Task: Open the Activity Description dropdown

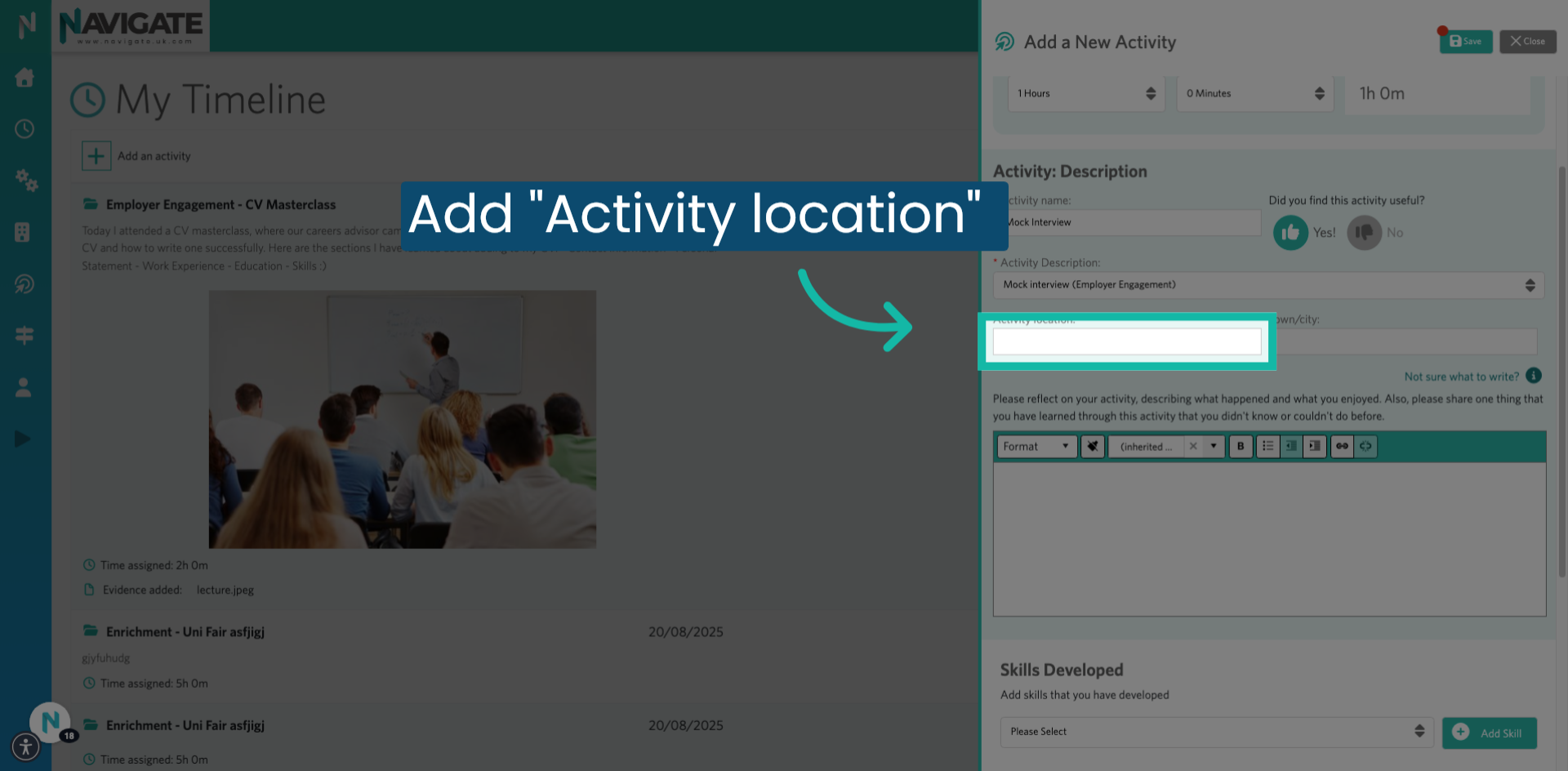Action: pos(1268,284)
